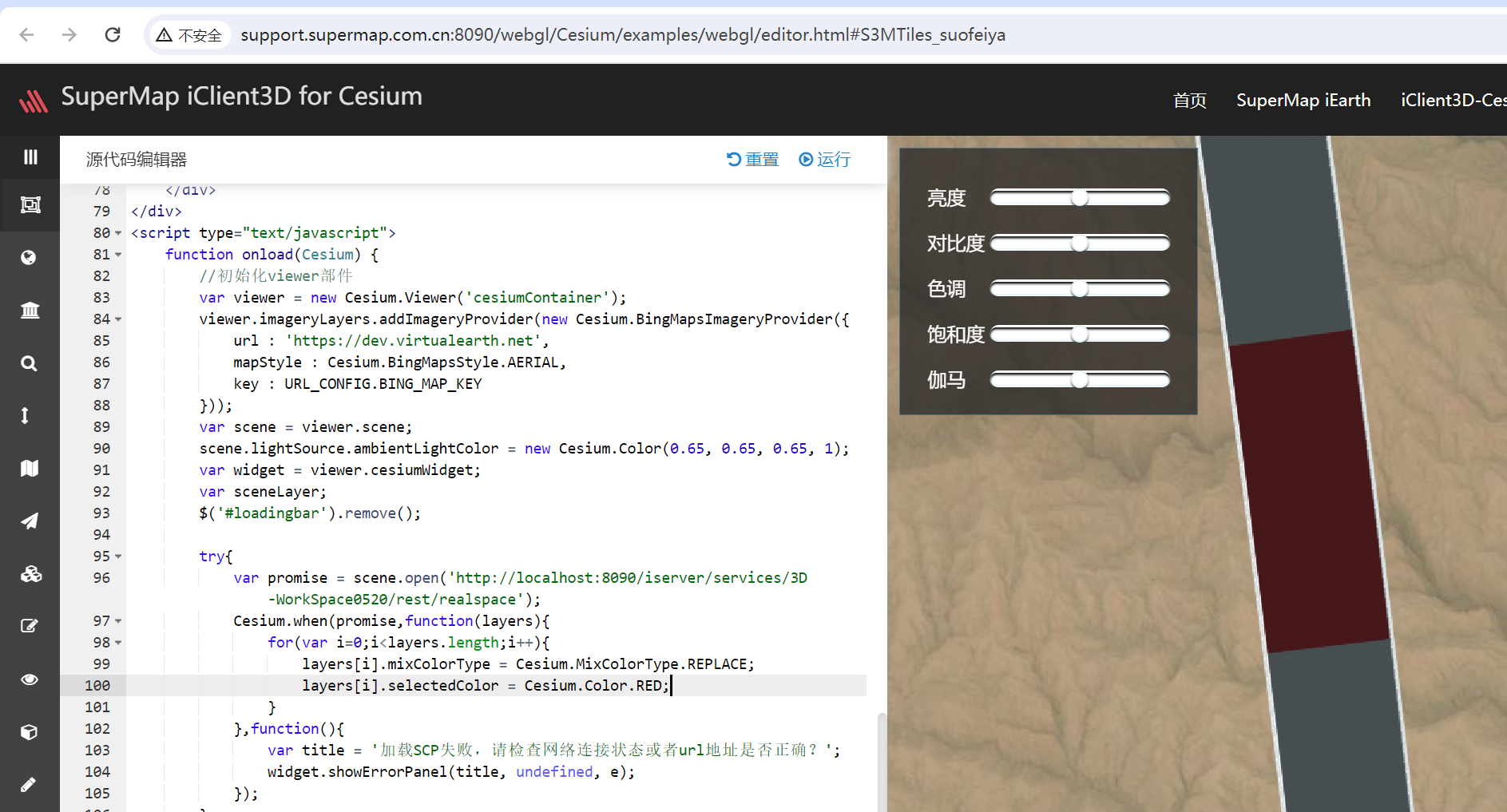The image size is (1507, 812).
Task: Click Cesium.Color.RED in line 100
Action: 593,686
